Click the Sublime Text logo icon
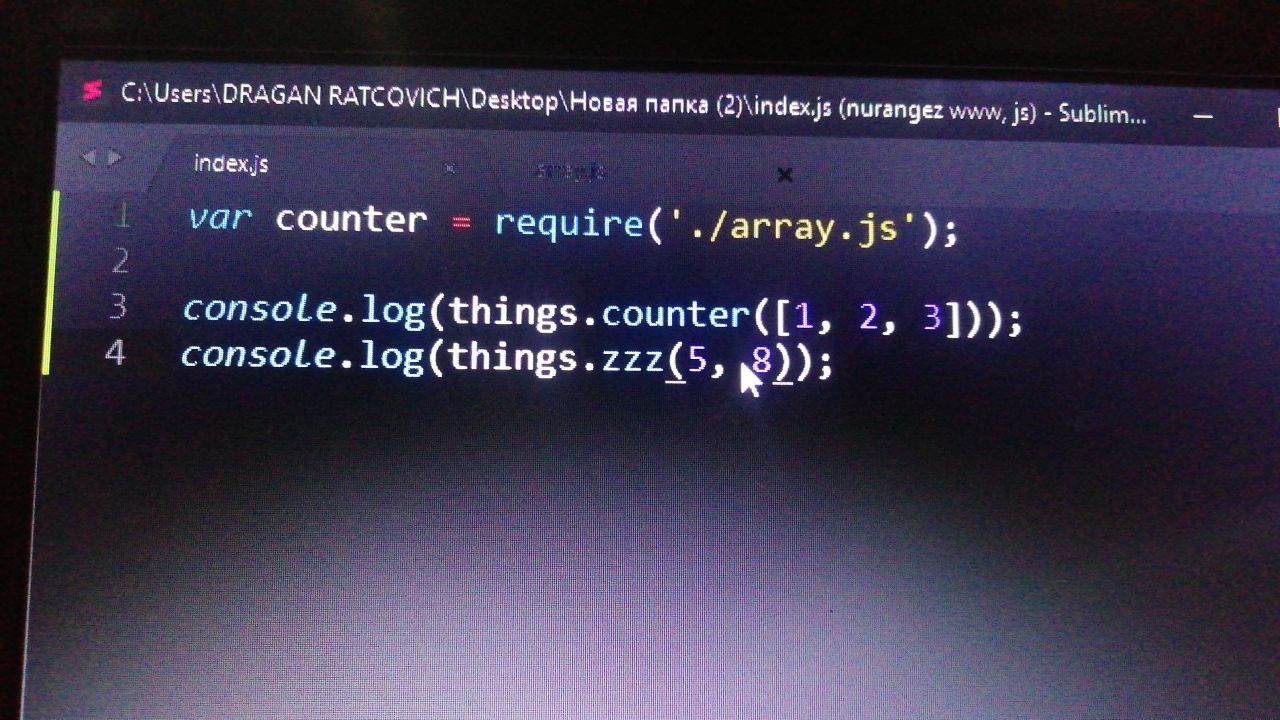This screenshot has height=720, width=1280. (x=92, y=92)
